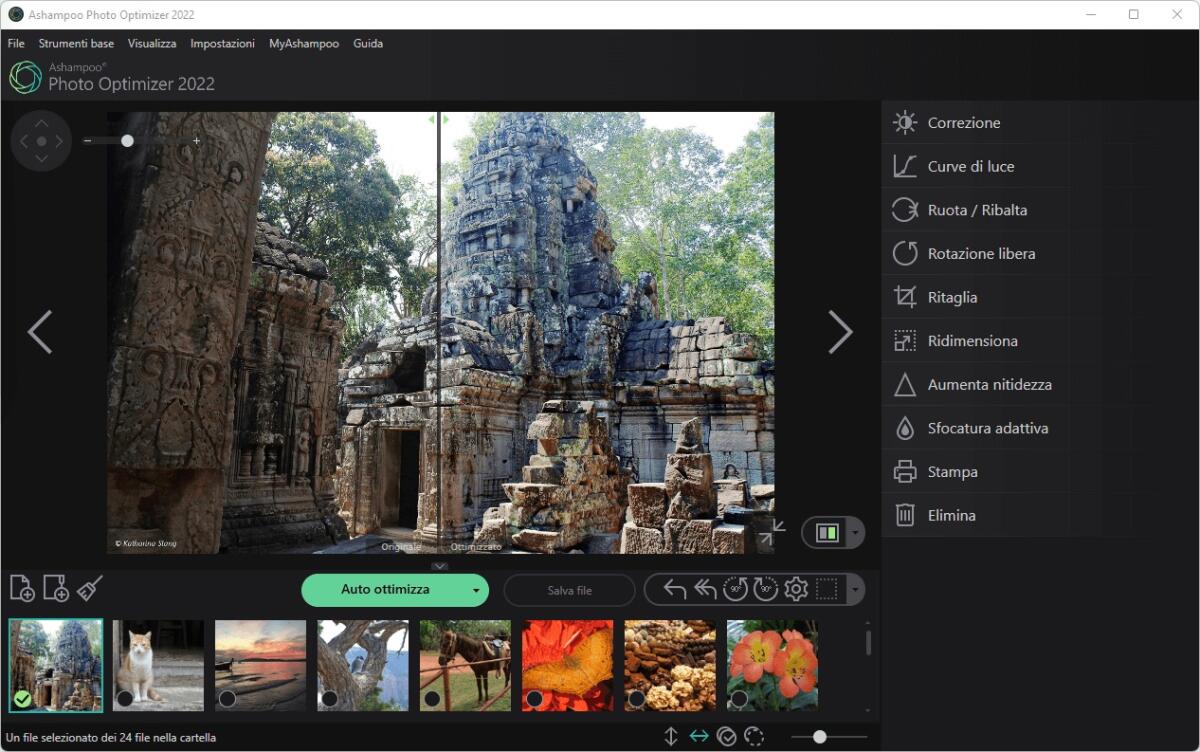Open the Visualizza menu
The image size is (1200, 752).
[x=152, y=43]
